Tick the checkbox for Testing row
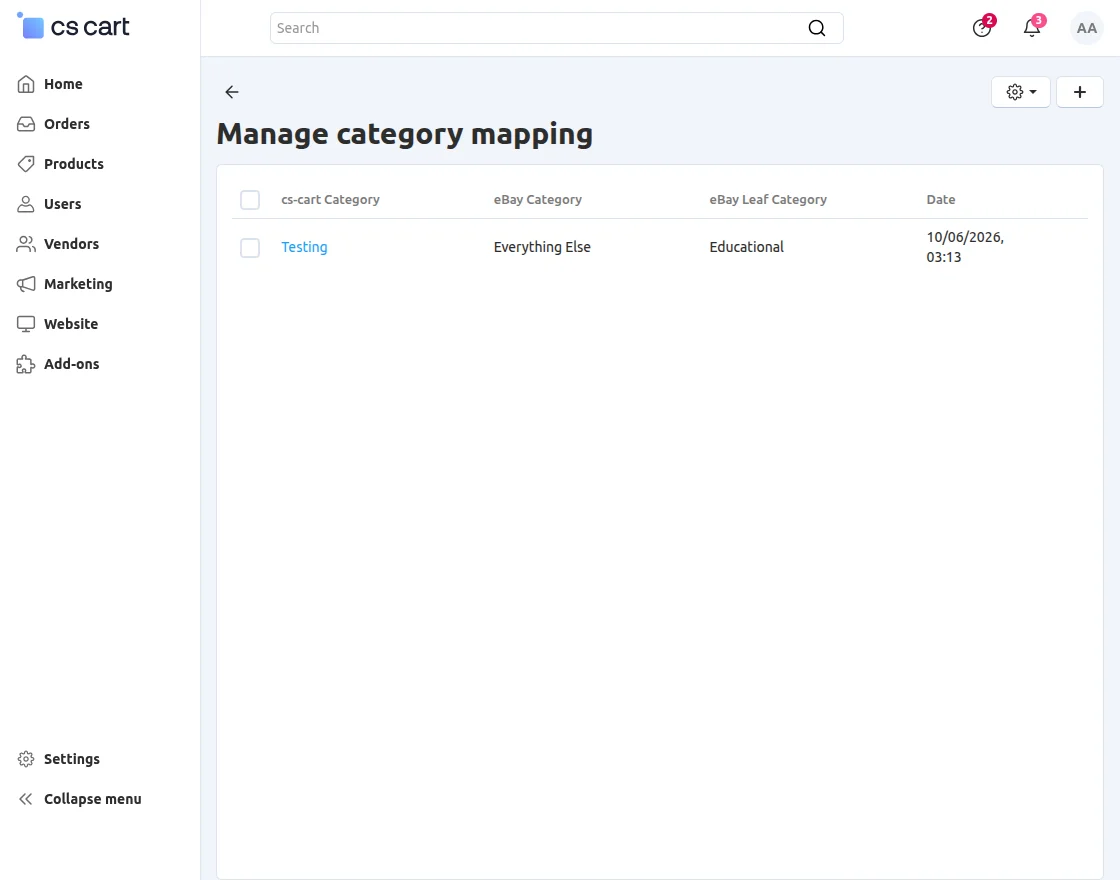 pos(250,247)
